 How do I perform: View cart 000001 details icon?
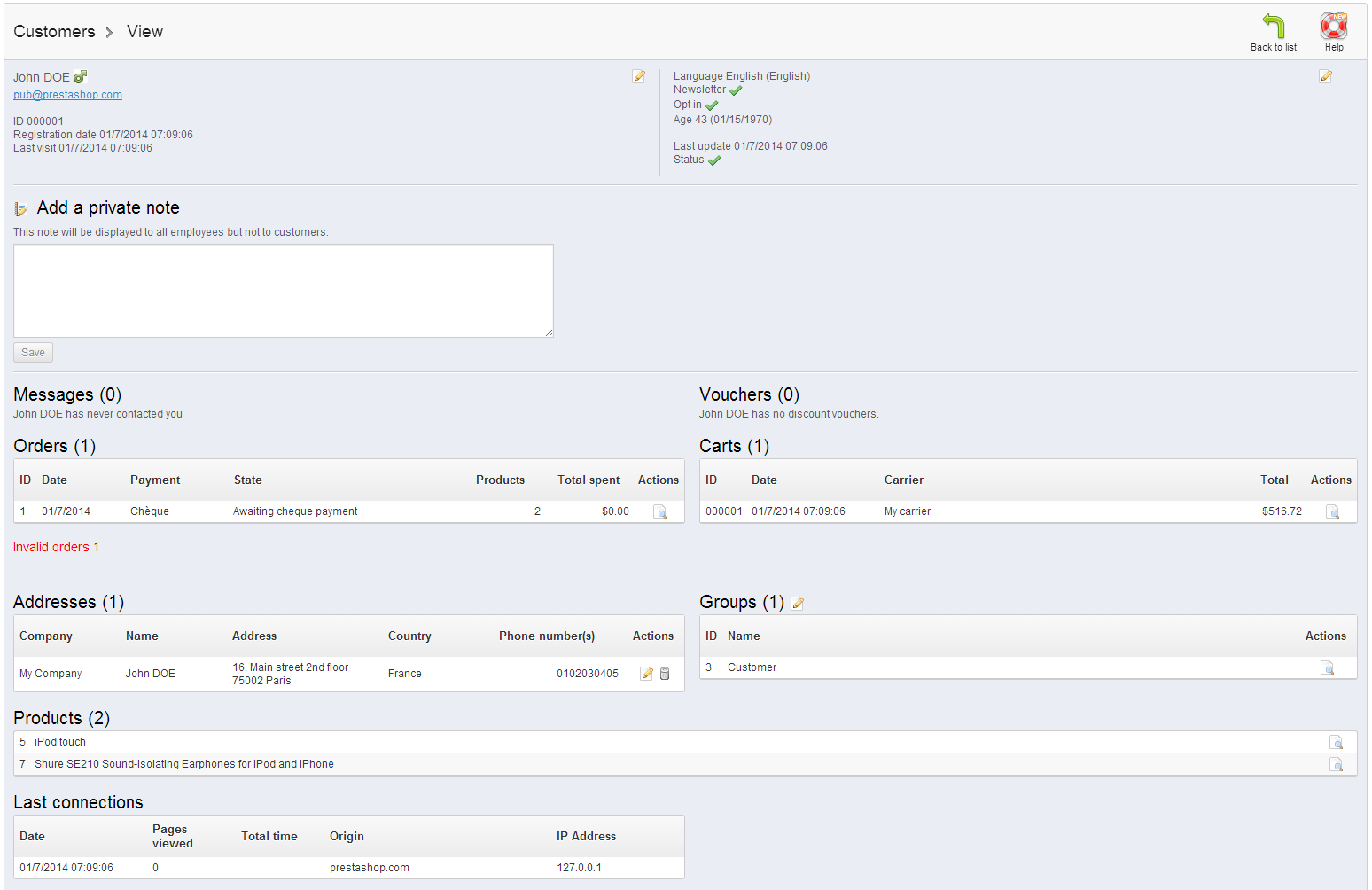click(x=1332, y=511)
